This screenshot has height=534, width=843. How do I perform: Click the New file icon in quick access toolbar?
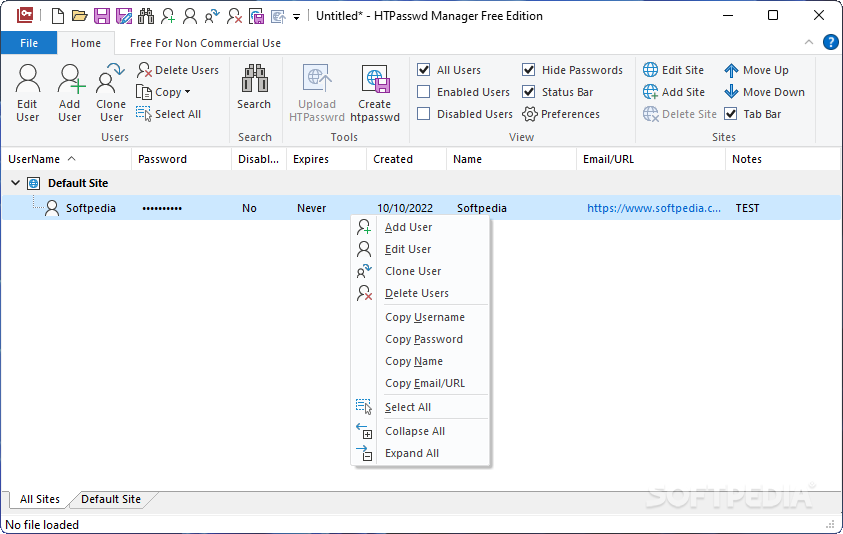point(58,16)
